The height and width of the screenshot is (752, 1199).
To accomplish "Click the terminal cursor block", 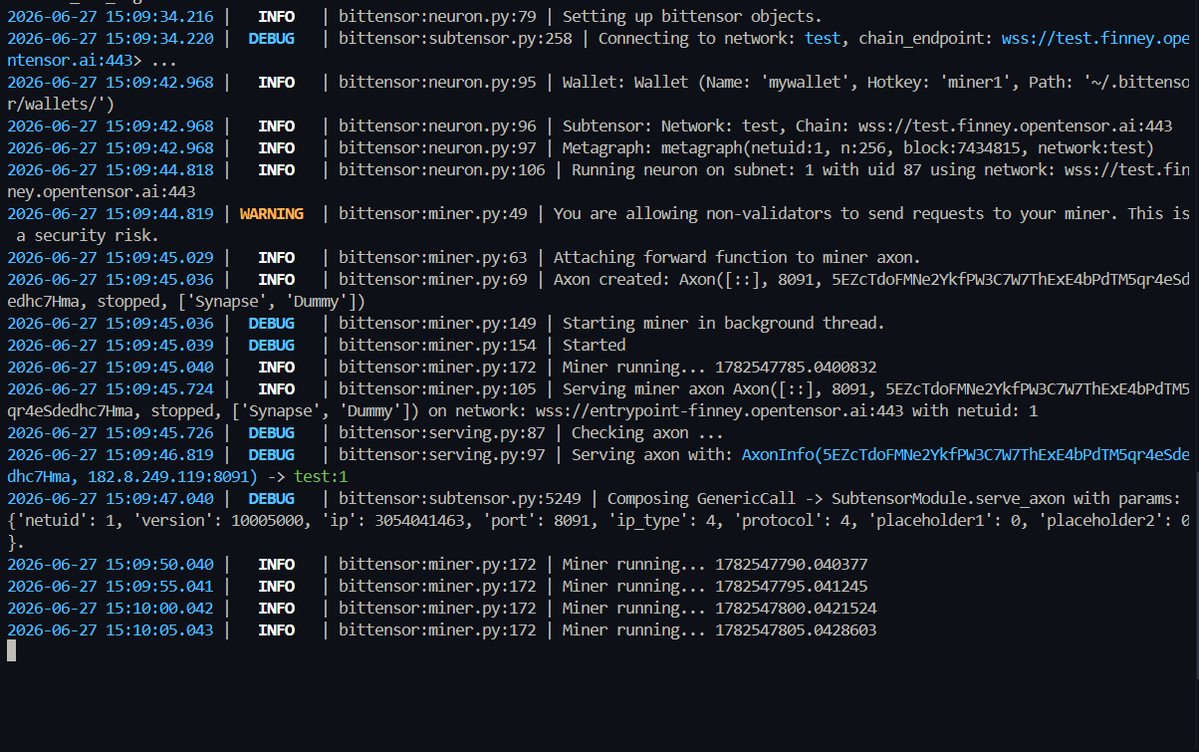I will click(11, 651).
